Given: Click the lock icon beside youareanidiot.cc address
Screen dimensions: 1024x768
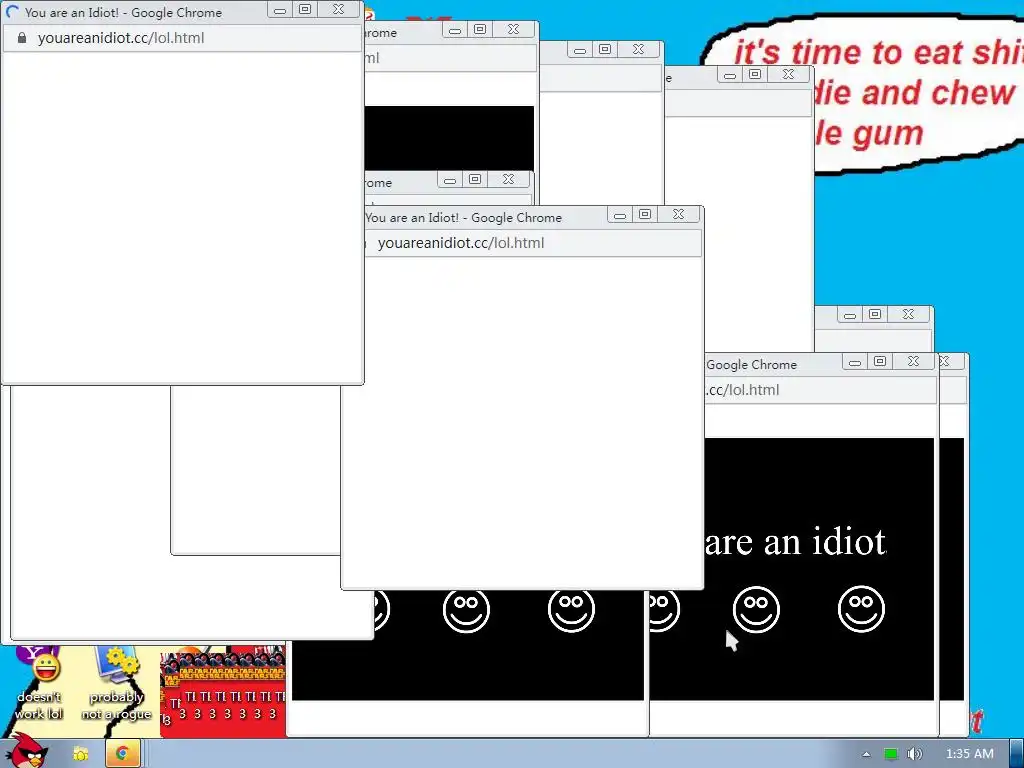Looking at the screenshot, I should [22, 38].
